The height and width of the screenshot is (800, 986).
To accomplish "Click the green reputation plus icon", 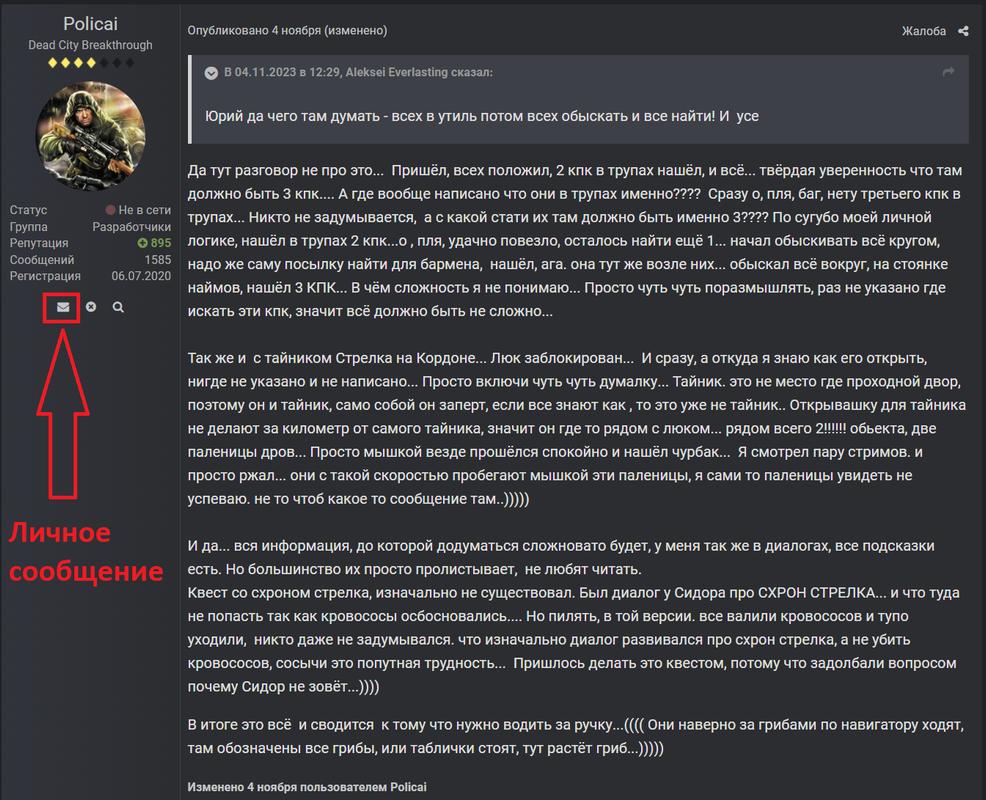I will [142, 243].
